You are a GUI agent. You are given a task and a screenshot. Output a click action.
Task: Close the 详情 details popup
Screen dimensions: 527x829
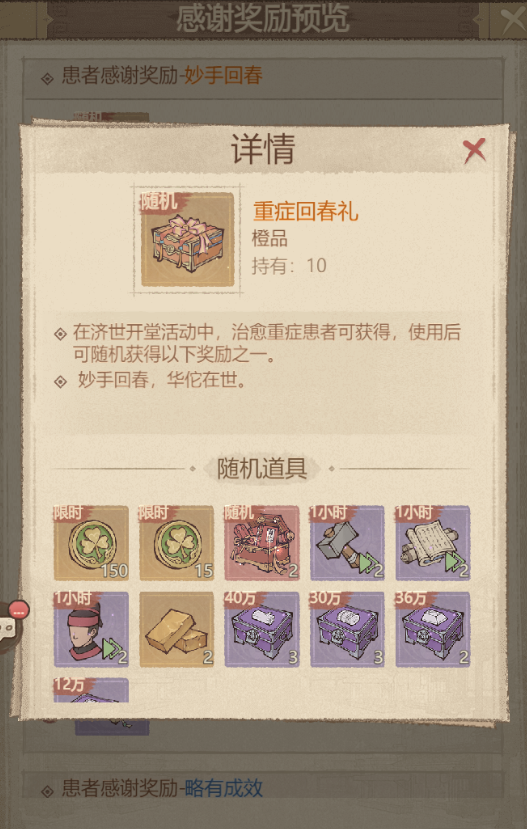click(x=474, y=151)
